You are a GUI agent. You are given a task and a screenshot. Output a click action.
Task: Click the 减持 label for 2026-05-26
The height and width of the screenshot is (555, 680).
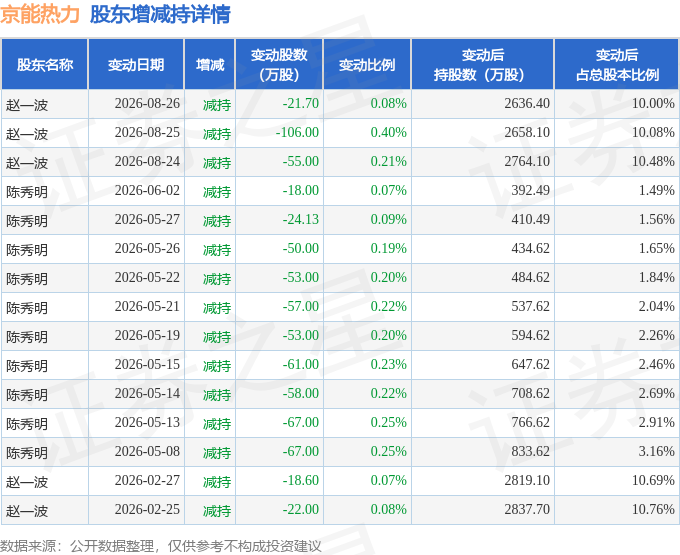point(217,249)
